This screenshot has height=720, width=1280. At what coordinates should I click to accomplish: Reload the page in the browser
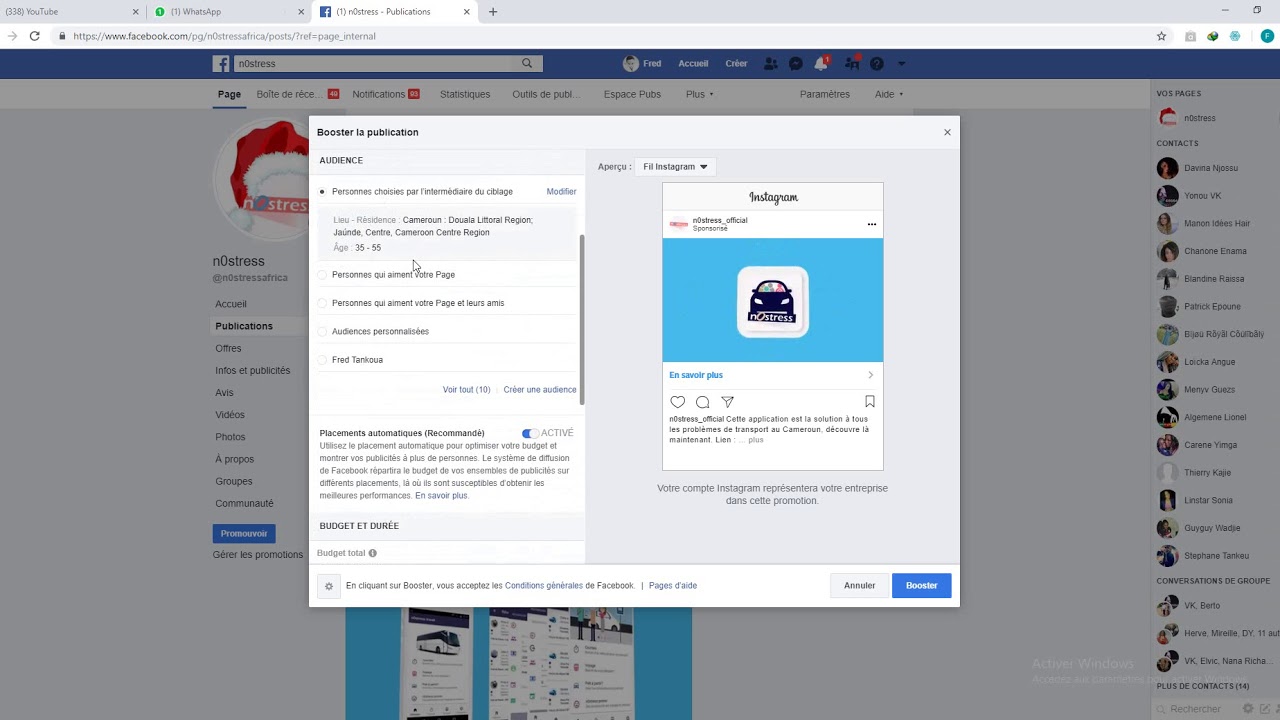click(34, 36)
